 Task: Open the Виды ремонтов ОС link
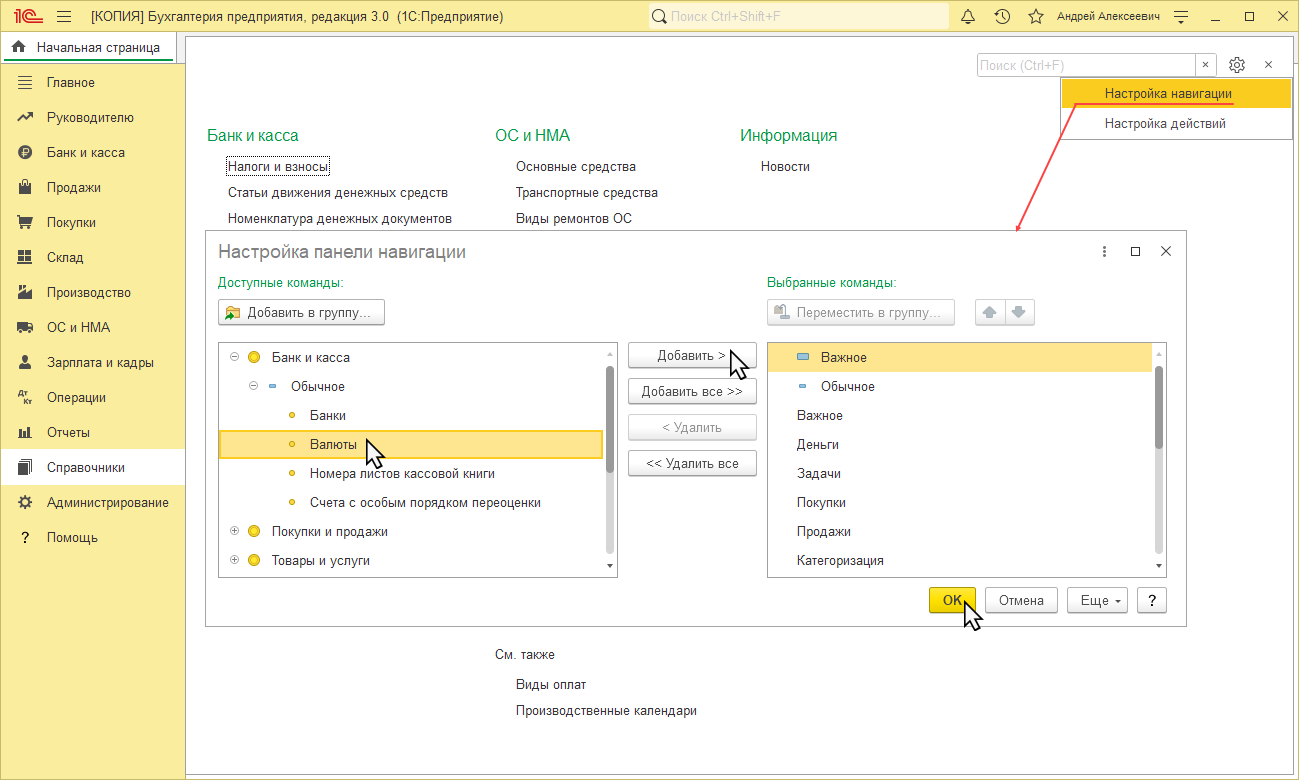click(574, 218)
